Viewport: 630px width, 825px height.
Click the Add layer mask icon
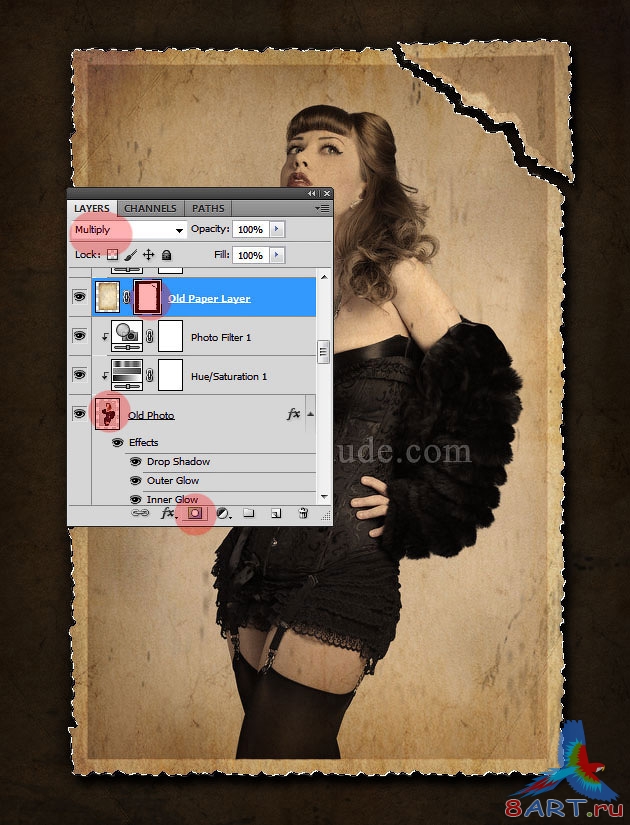coord(196,513)
